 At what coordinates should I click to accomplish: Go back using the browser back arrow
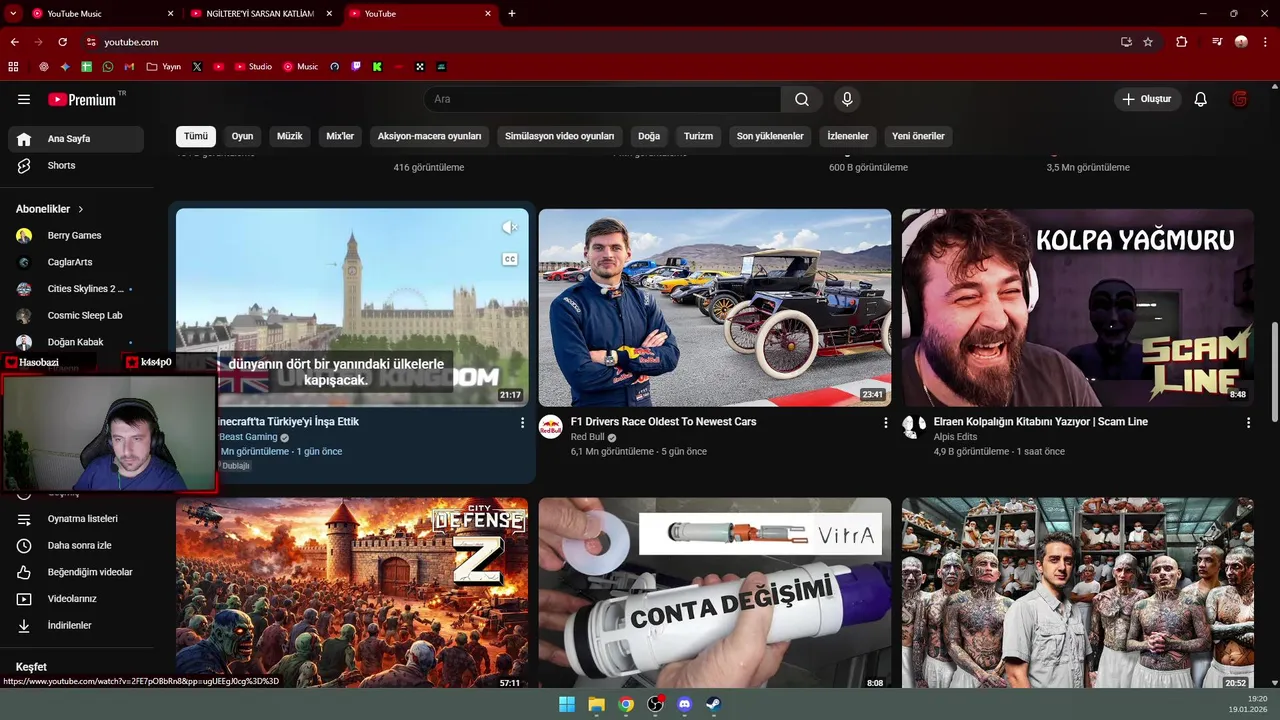[14, 42]
